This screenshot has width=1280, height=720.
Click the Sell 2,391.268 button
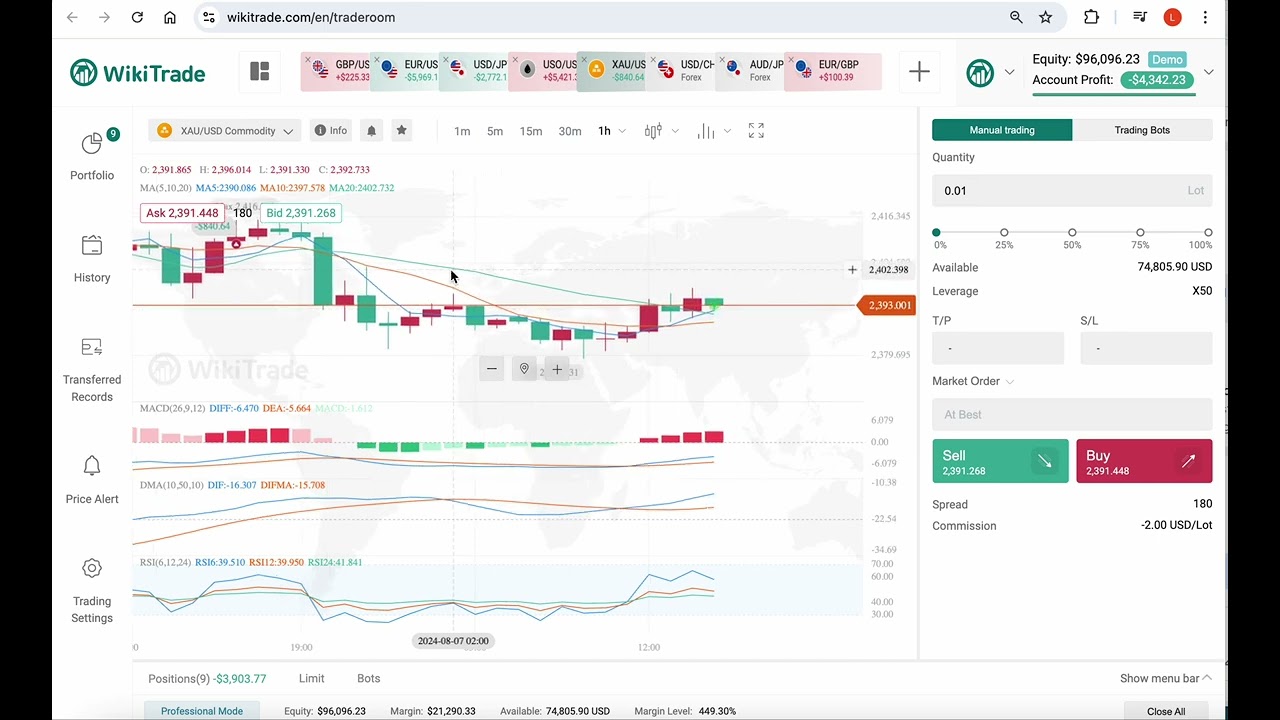1000,461
